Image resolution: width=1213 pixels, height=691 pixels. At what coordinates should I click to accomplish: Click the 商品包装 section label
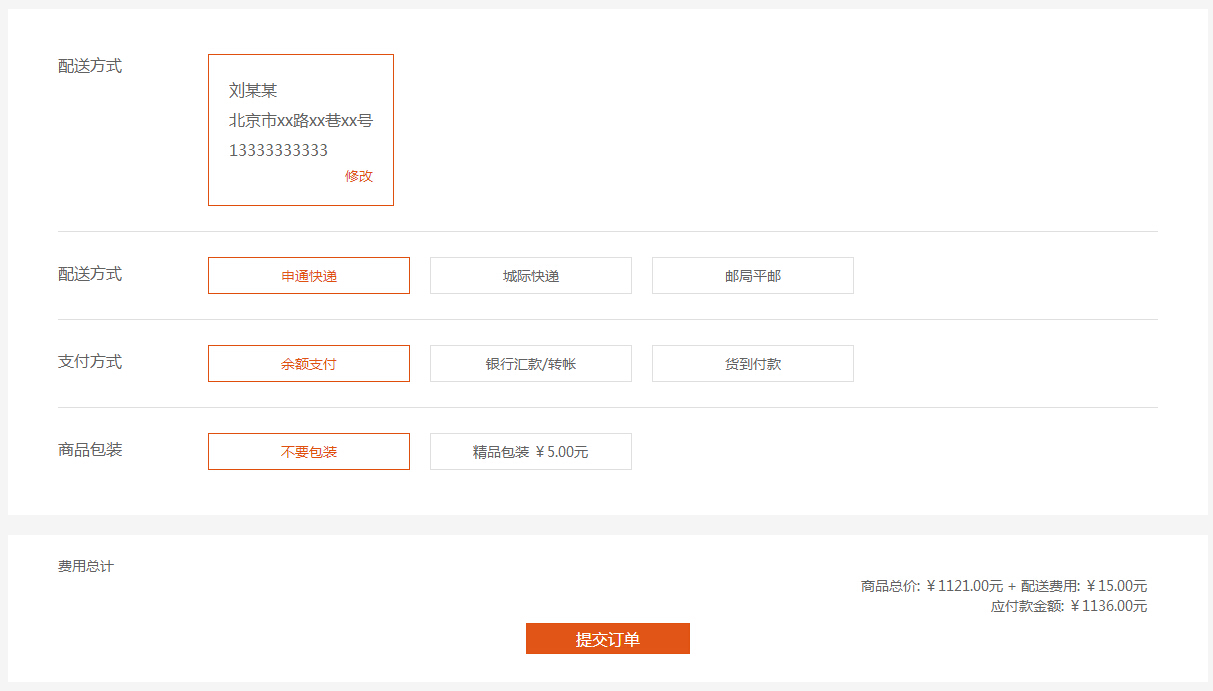click(90, 450)
